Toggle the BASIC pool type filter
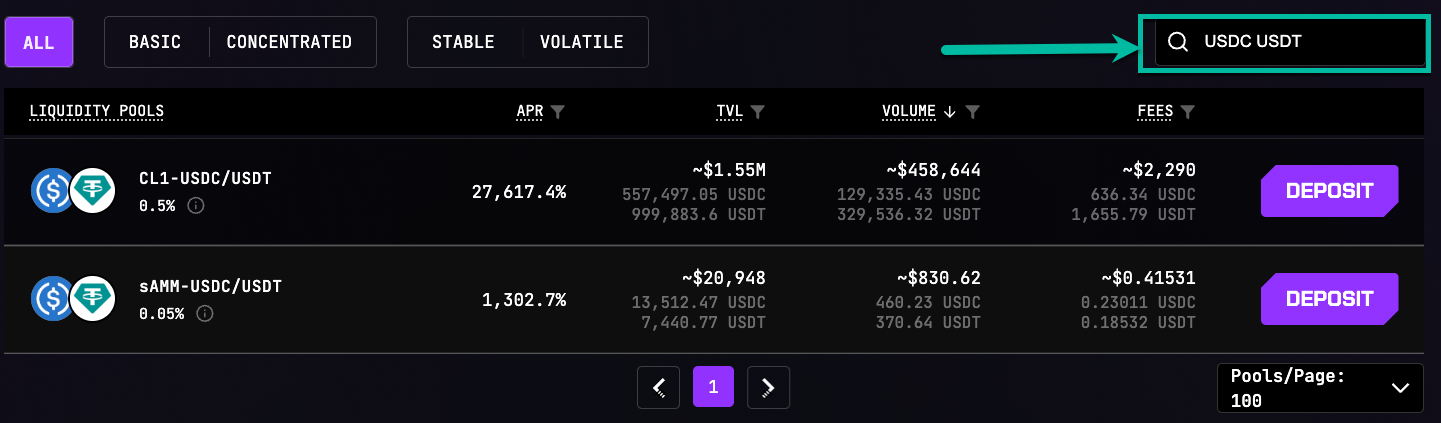Viewport: 1441px width, 423px height. coord(157,42)
